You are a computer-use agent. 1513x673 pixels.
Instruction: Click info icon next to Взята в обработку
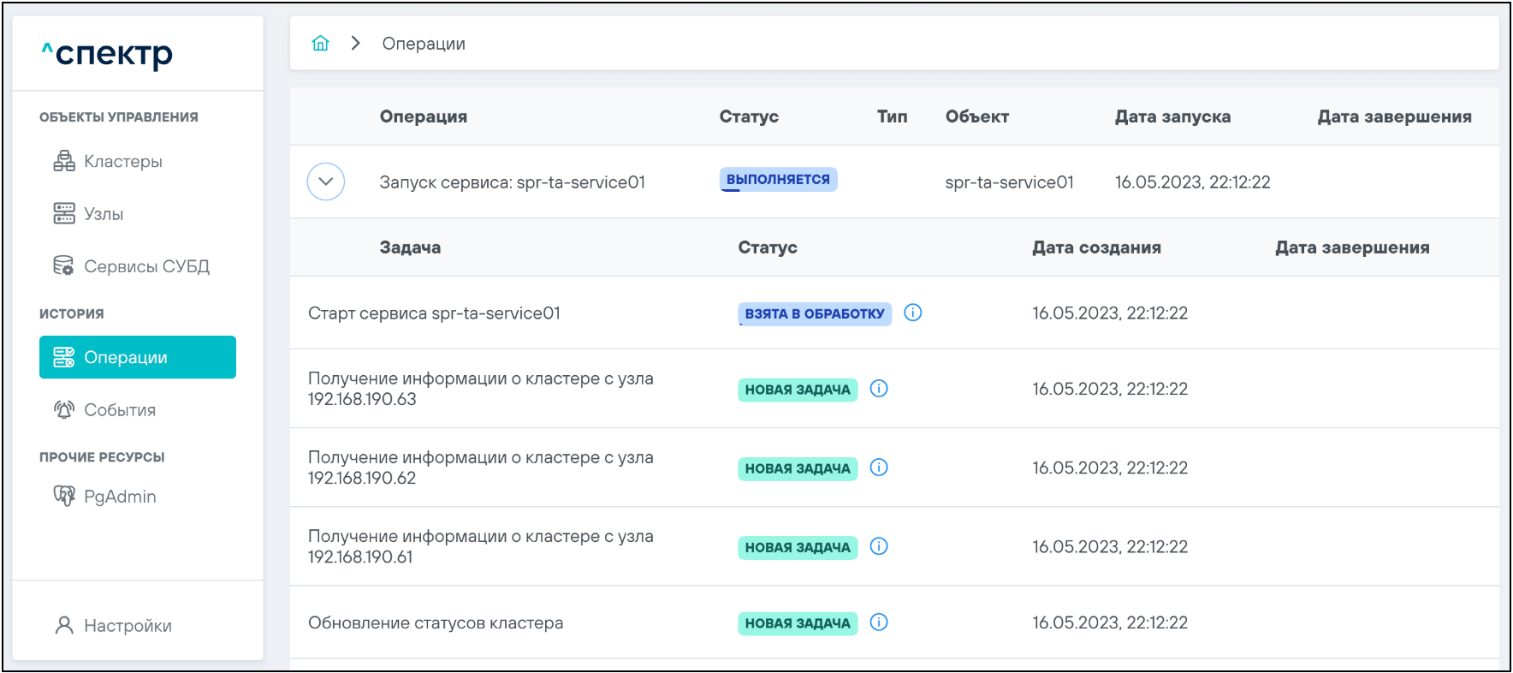click(x=912, y=313)
